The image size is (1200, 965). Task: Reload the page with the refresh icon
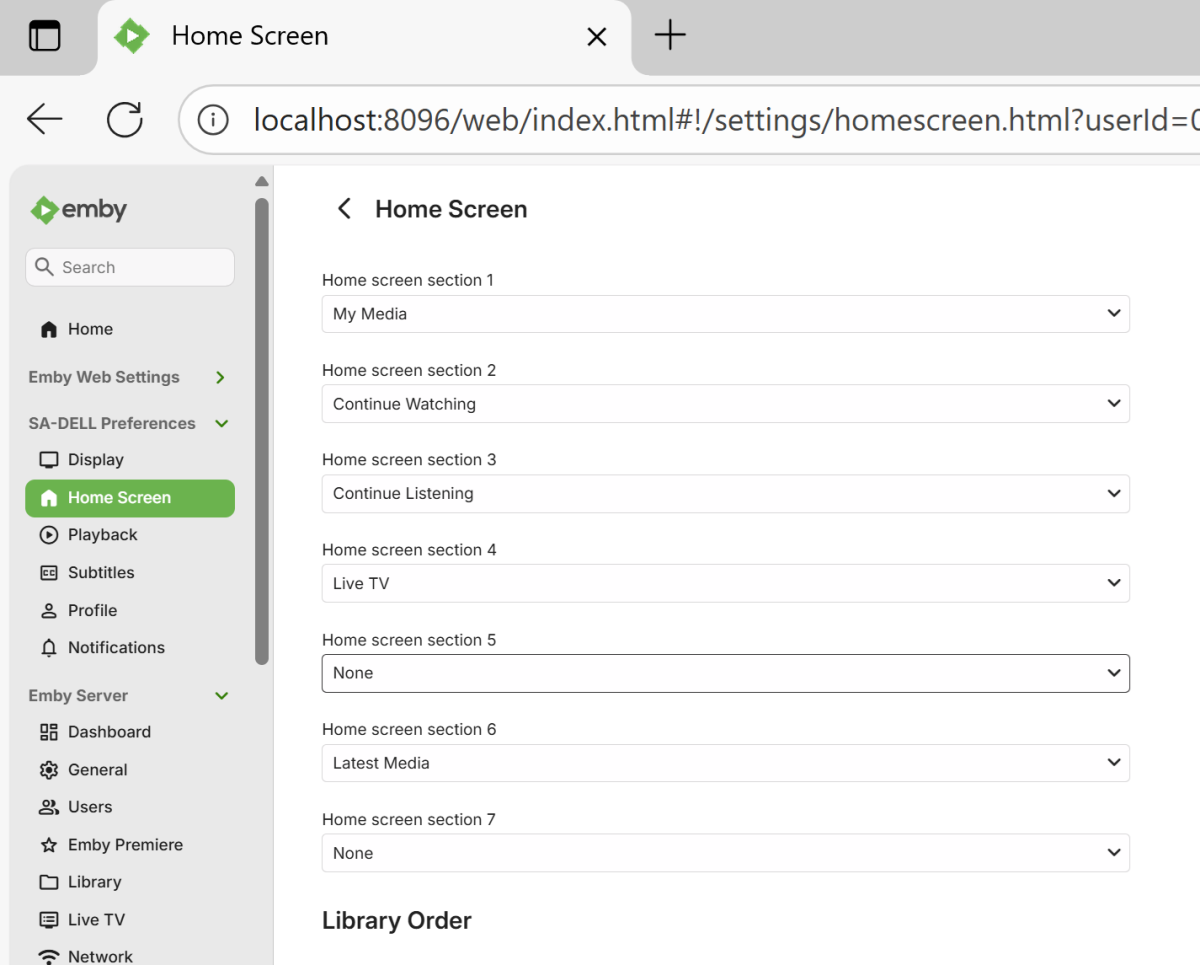pos(125,120)
